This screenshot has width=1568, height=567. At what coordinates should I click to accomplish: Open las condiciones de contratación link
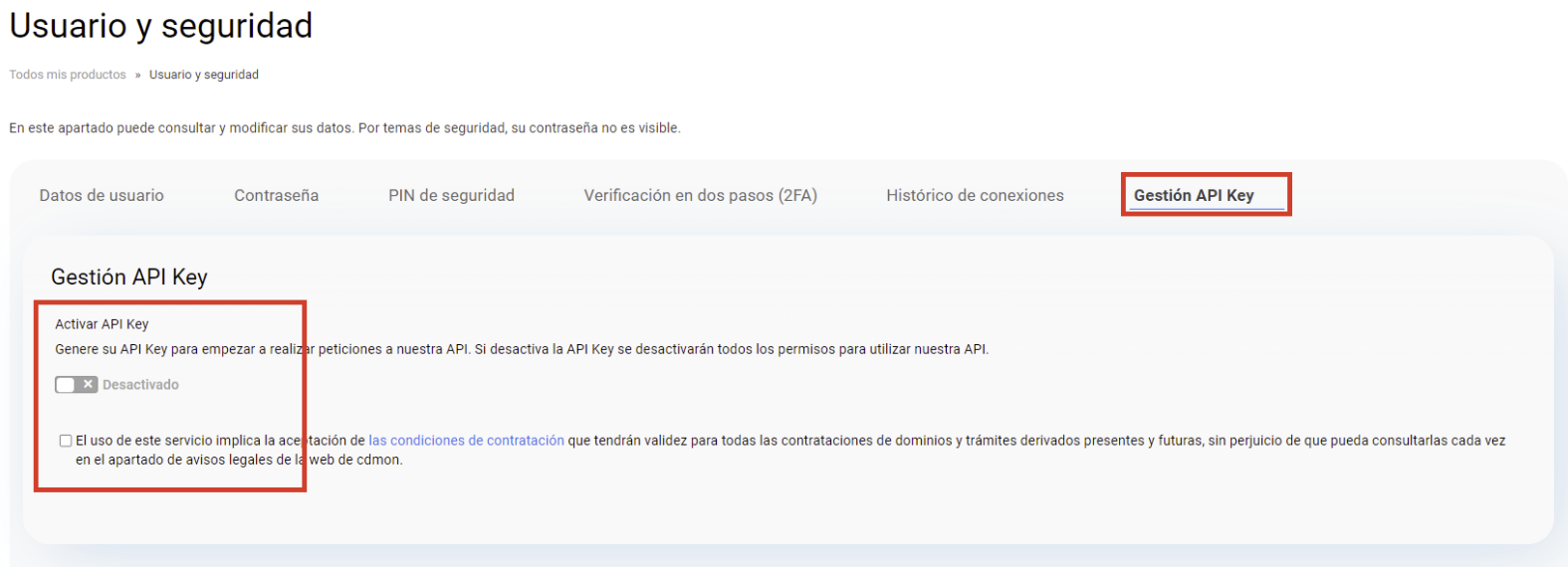point(466,441)
